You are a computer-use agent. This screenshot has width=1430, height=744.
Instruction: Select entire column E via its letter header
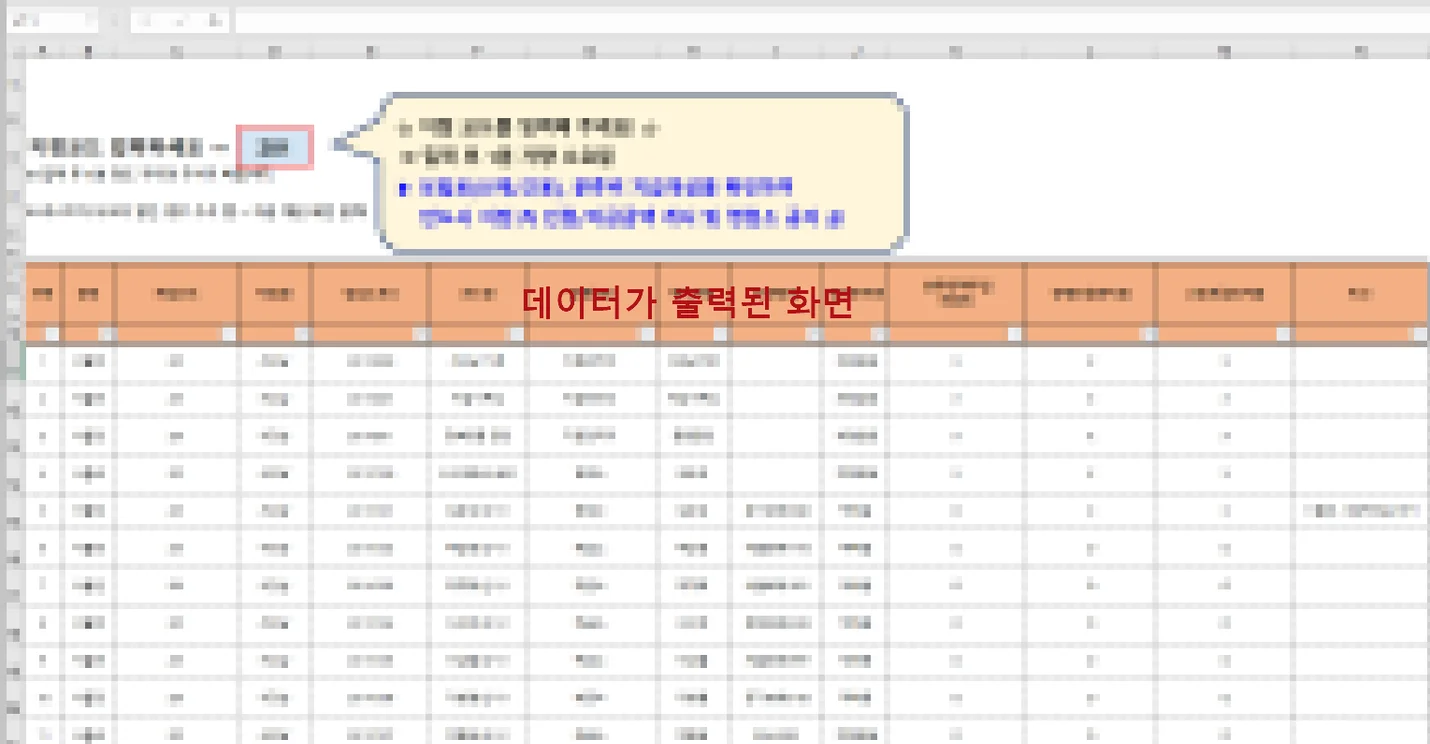370,49
